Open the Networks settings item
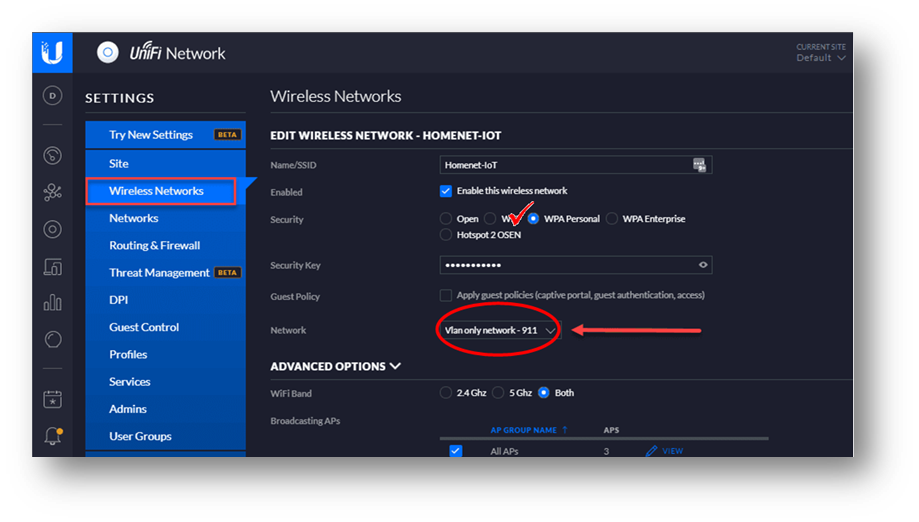 pyautogui.click(x=165, y=218)
